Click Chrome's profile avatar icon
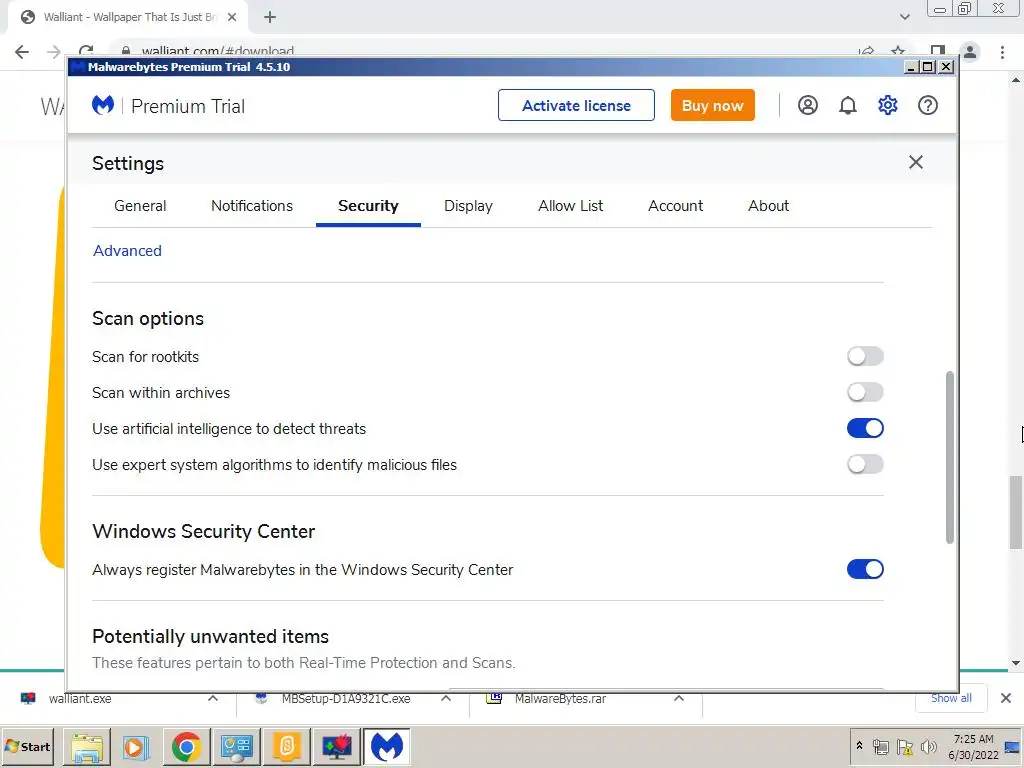This screenshot has width=1024, height=768. [970, 52]
